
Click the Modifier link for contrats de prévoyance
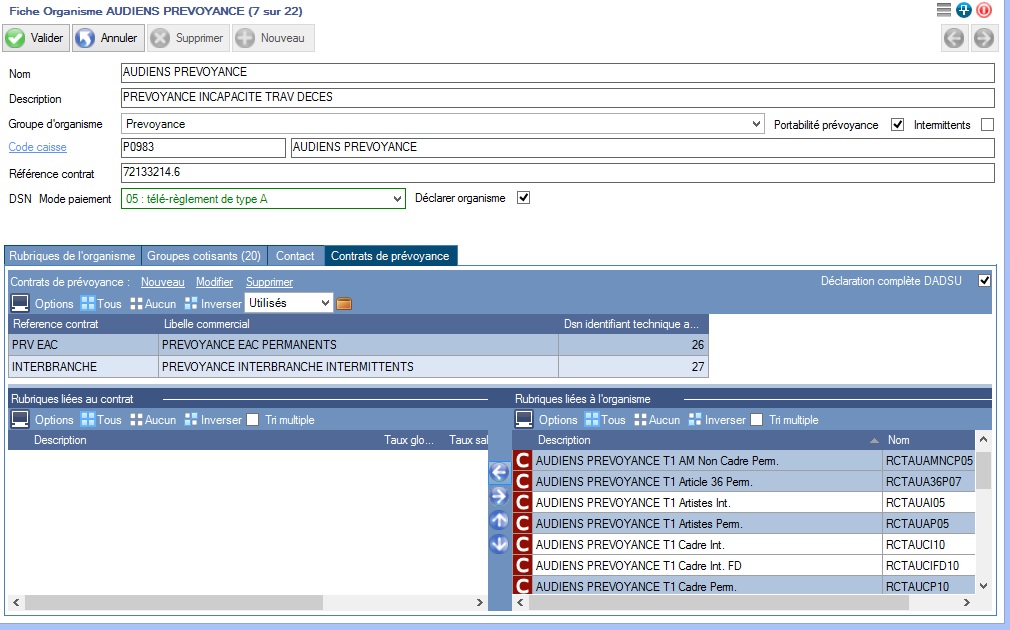point(214,282)
